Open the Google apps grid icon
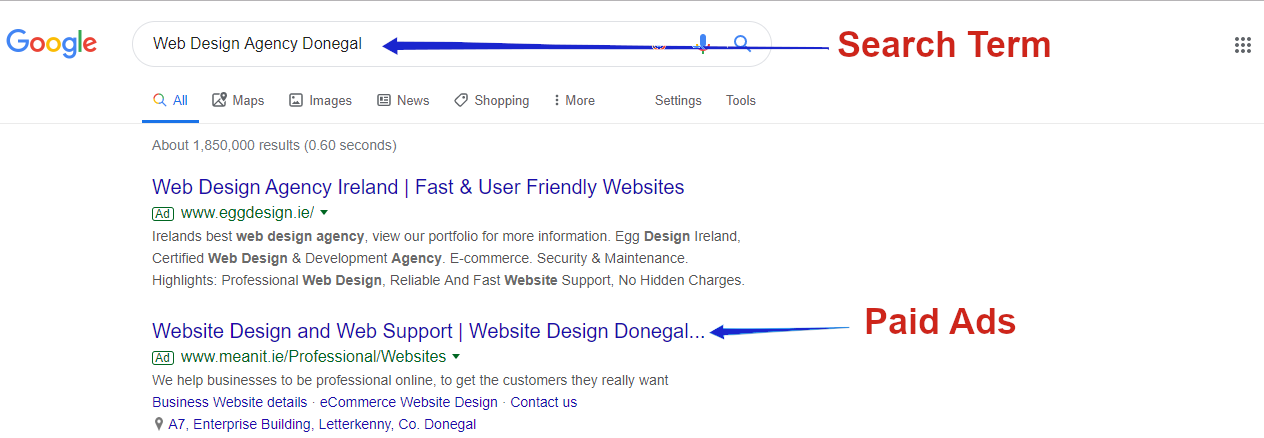The height and width of the screenshot is (438, 1264). pos(1243,45)
